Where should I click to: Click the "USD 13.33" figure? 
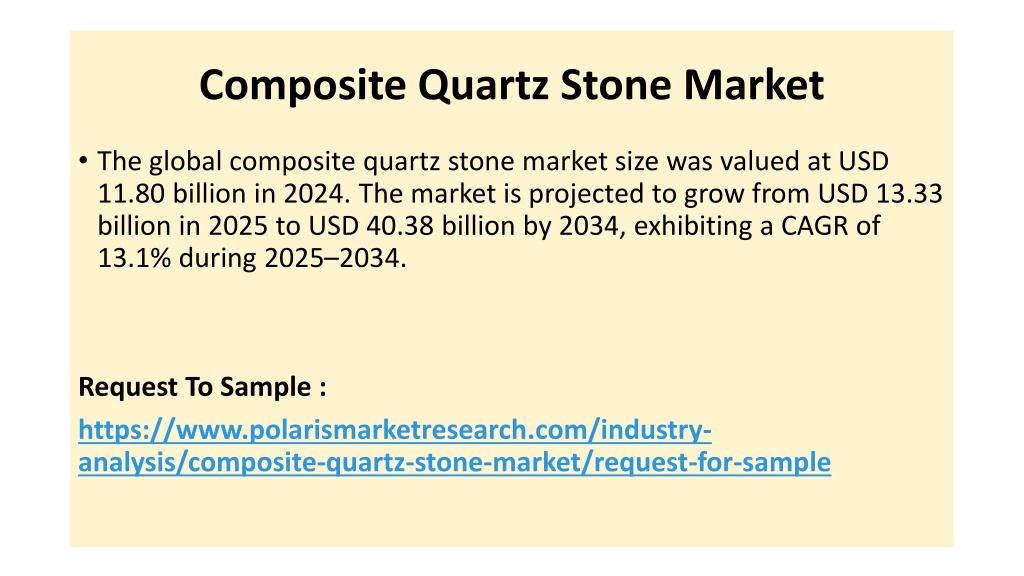880,193
